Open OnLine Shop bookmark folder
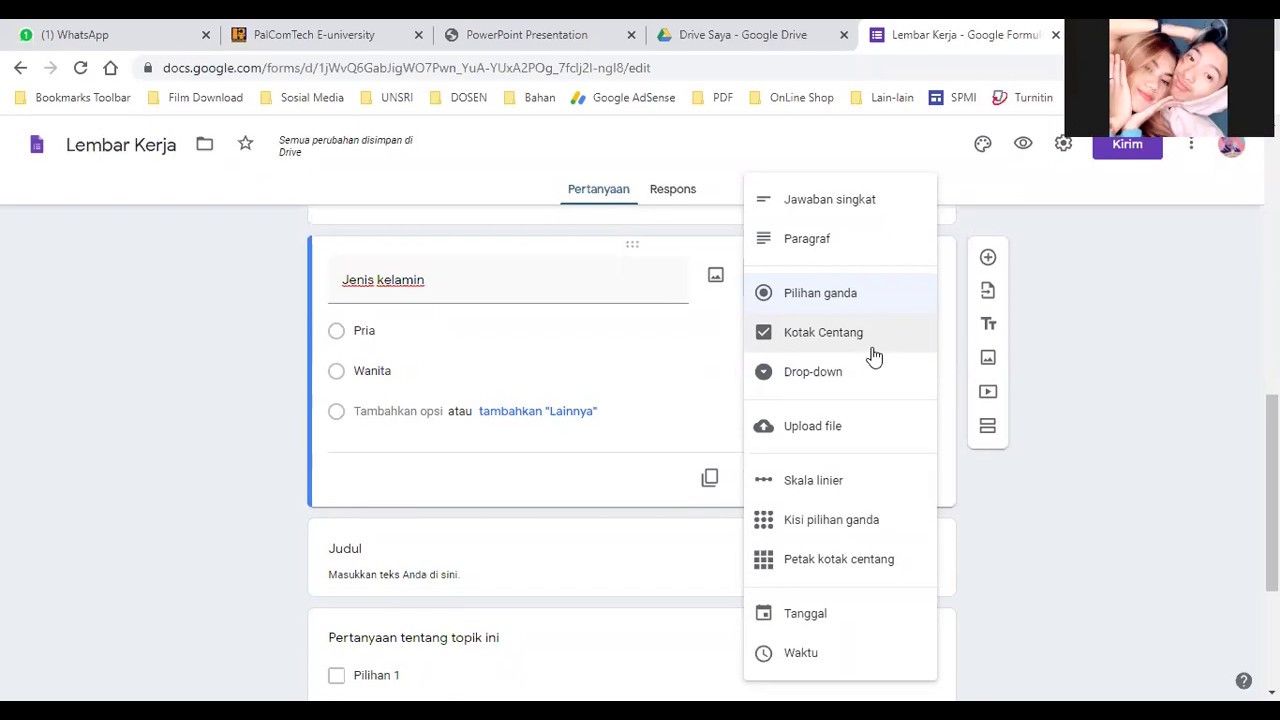The height and width of the screenshot is (720, 1280). coord(791,98)
